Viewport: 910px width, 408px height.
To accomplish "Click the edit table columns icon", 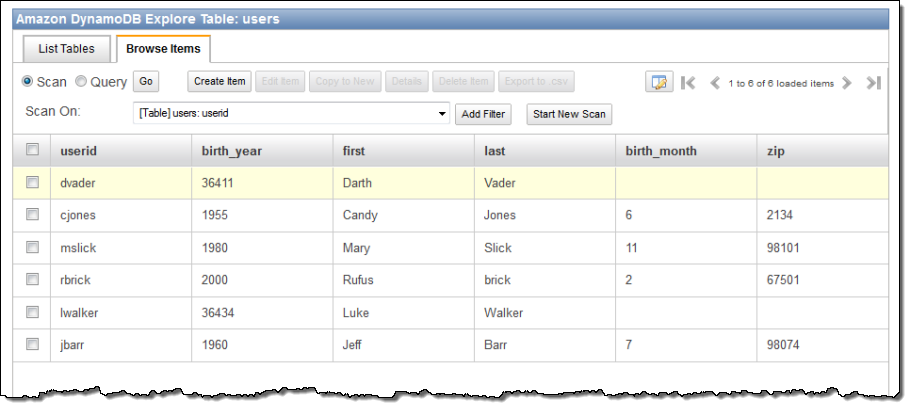I will [657, 83].
